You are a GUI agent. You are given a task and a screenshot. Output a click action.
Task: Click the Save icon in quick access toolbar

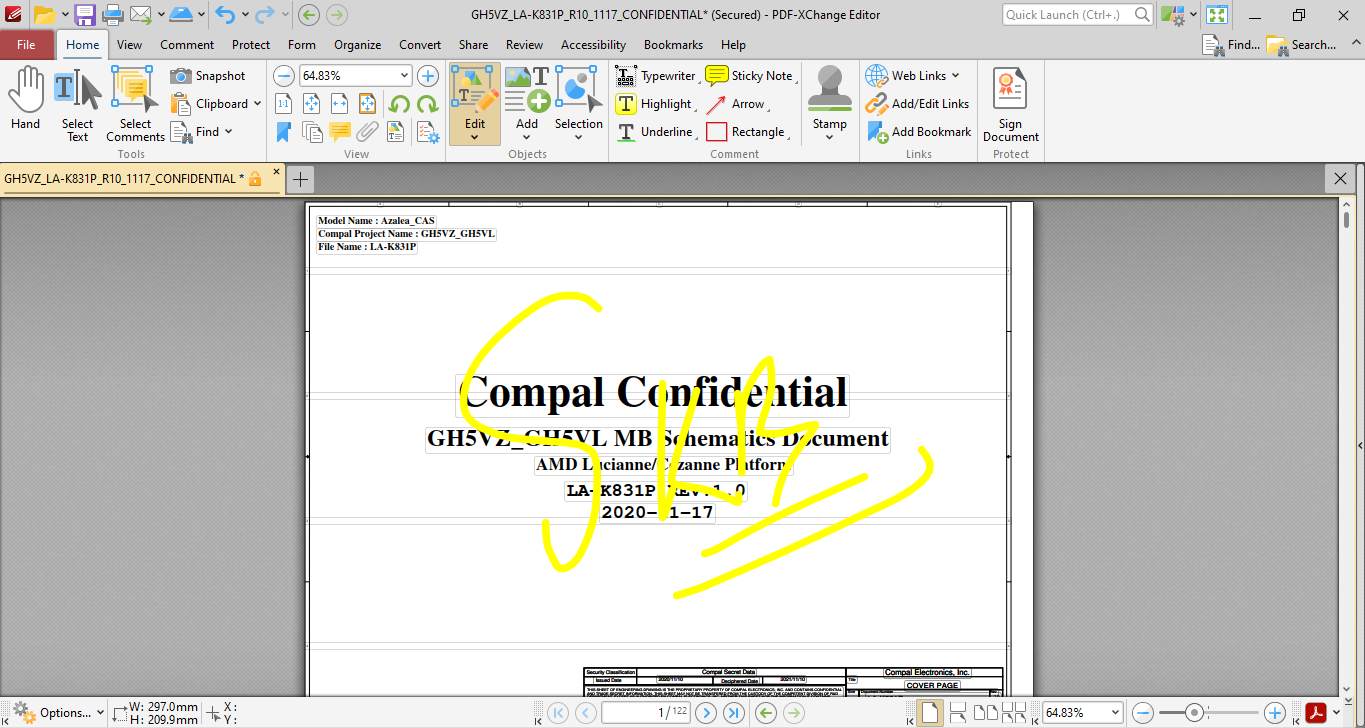coord(85,15)
